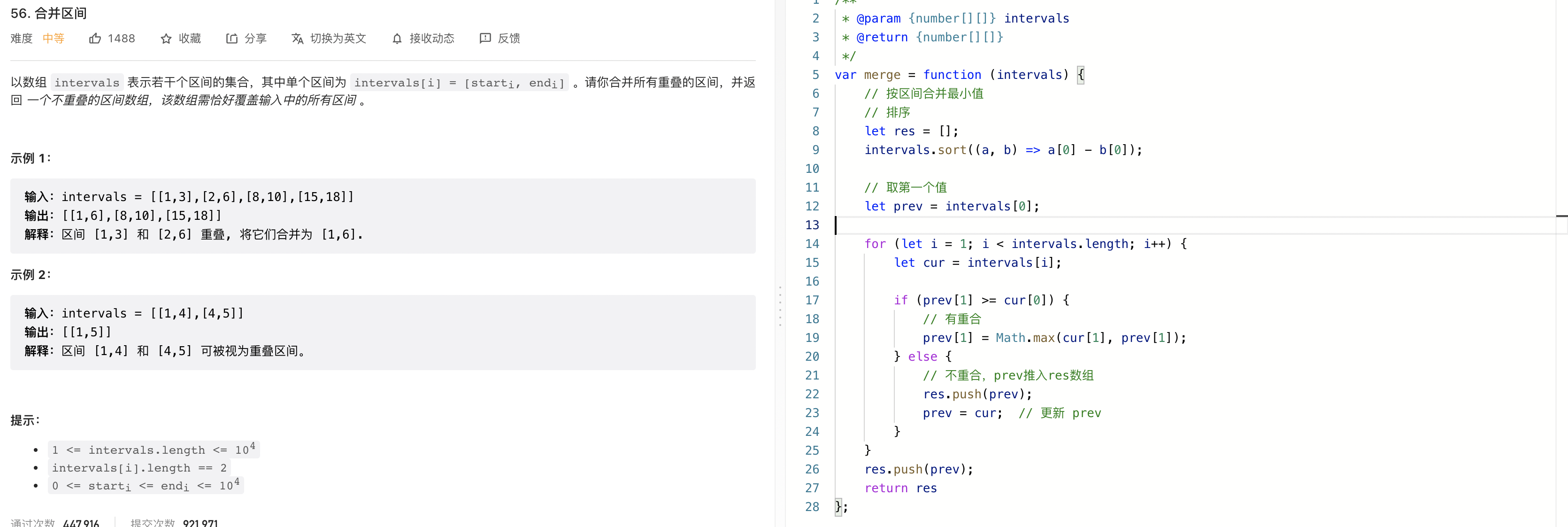1568x527 pixels.
Task: Click the problem title 56. 合并区间
Action: (x=49, y=13)
